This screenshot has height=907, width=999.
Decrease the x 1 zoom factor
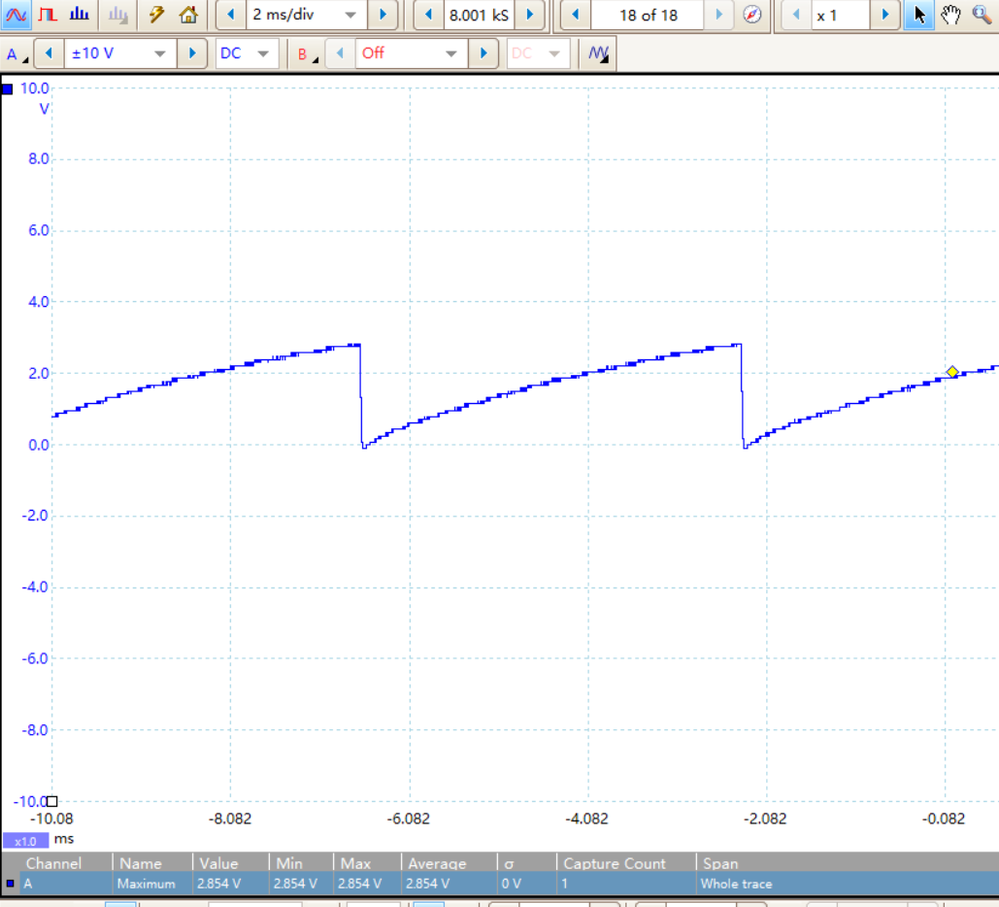pos(796,15)
